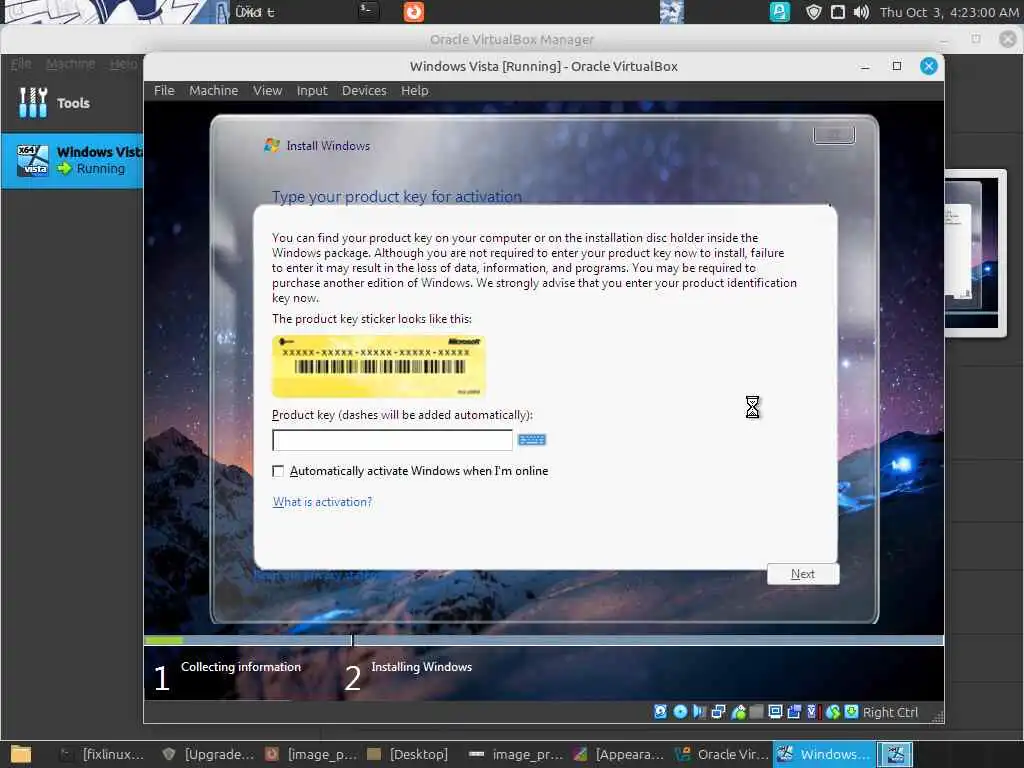Switch to the Windows... taskbar window
The width and height of the screenshot is (1024, 768).
[x=824, y=754]
